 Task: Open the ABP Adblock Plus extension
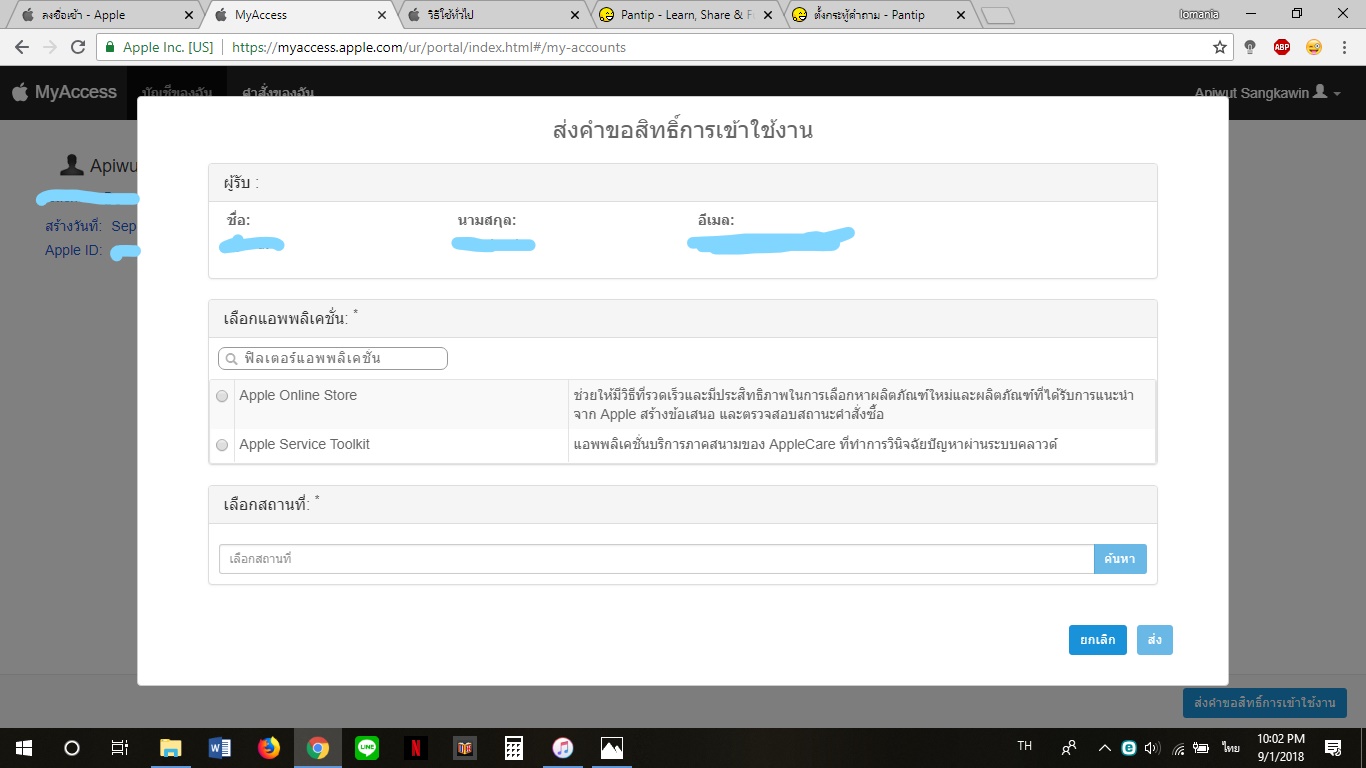(x=1282, y=47)
